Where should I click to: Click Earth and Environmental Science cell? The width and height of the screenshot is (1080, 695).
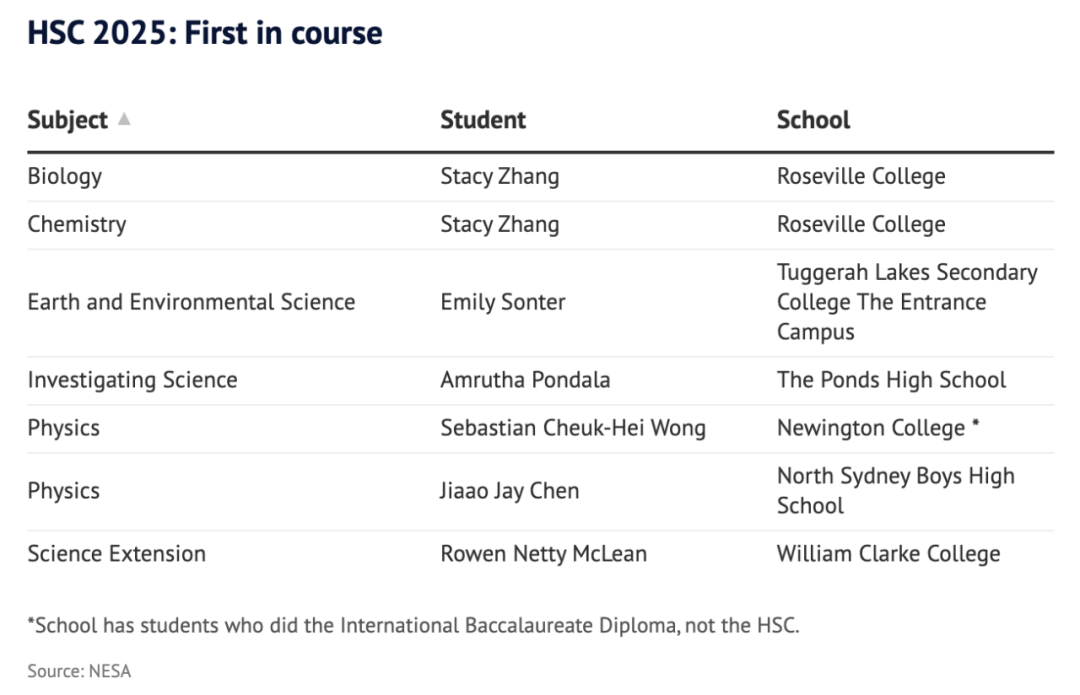(191, 302)
